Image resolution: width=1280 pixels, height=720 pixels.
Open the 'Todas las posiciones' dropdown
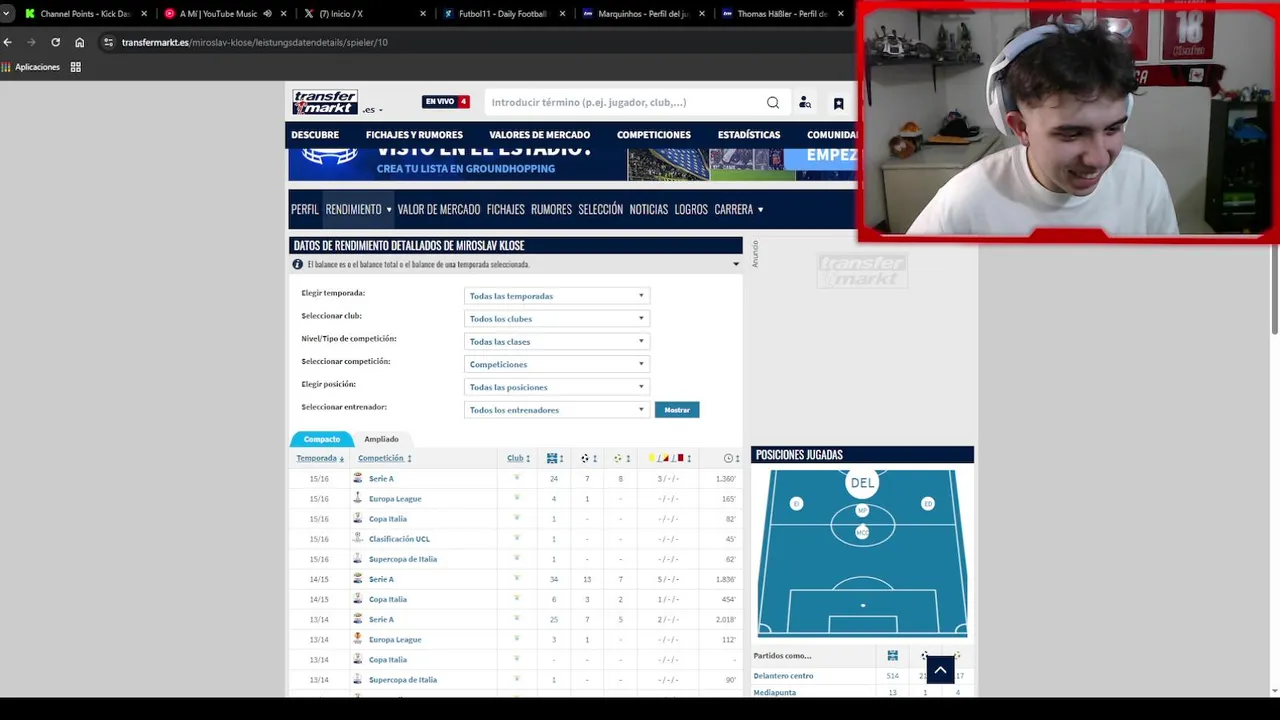click(557, 387)
